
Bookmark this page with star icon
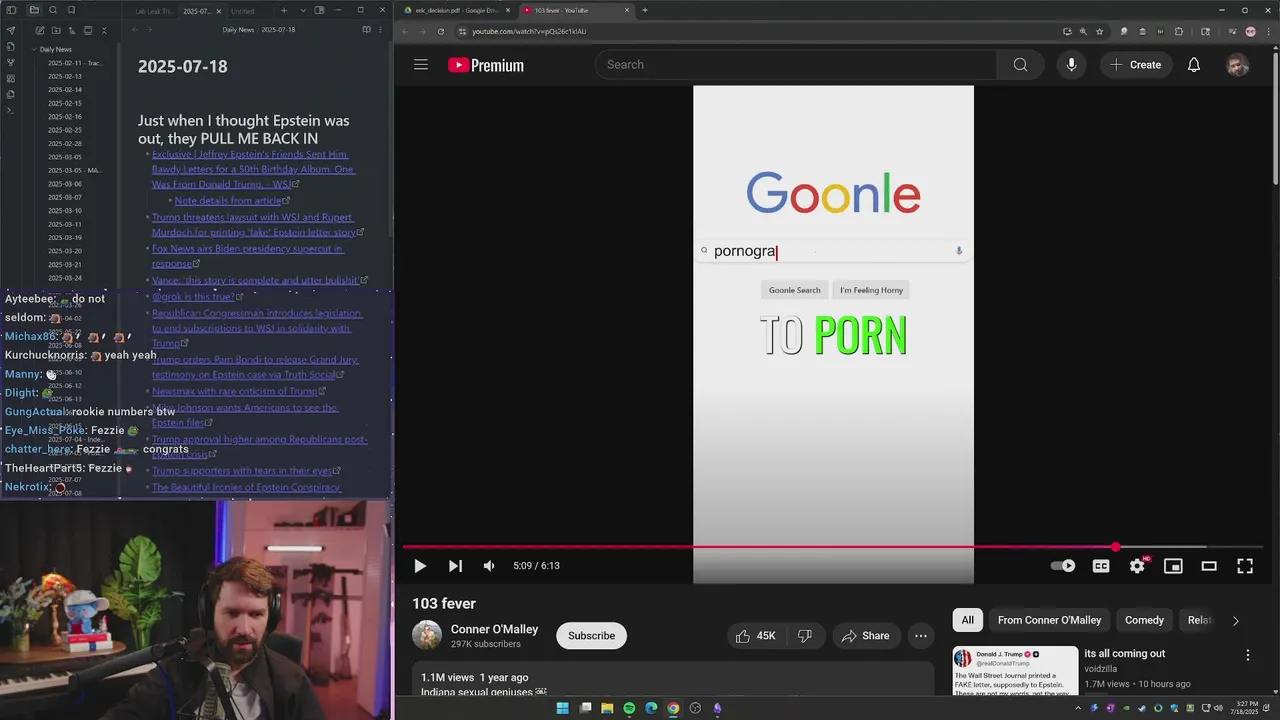[1099, 31]
